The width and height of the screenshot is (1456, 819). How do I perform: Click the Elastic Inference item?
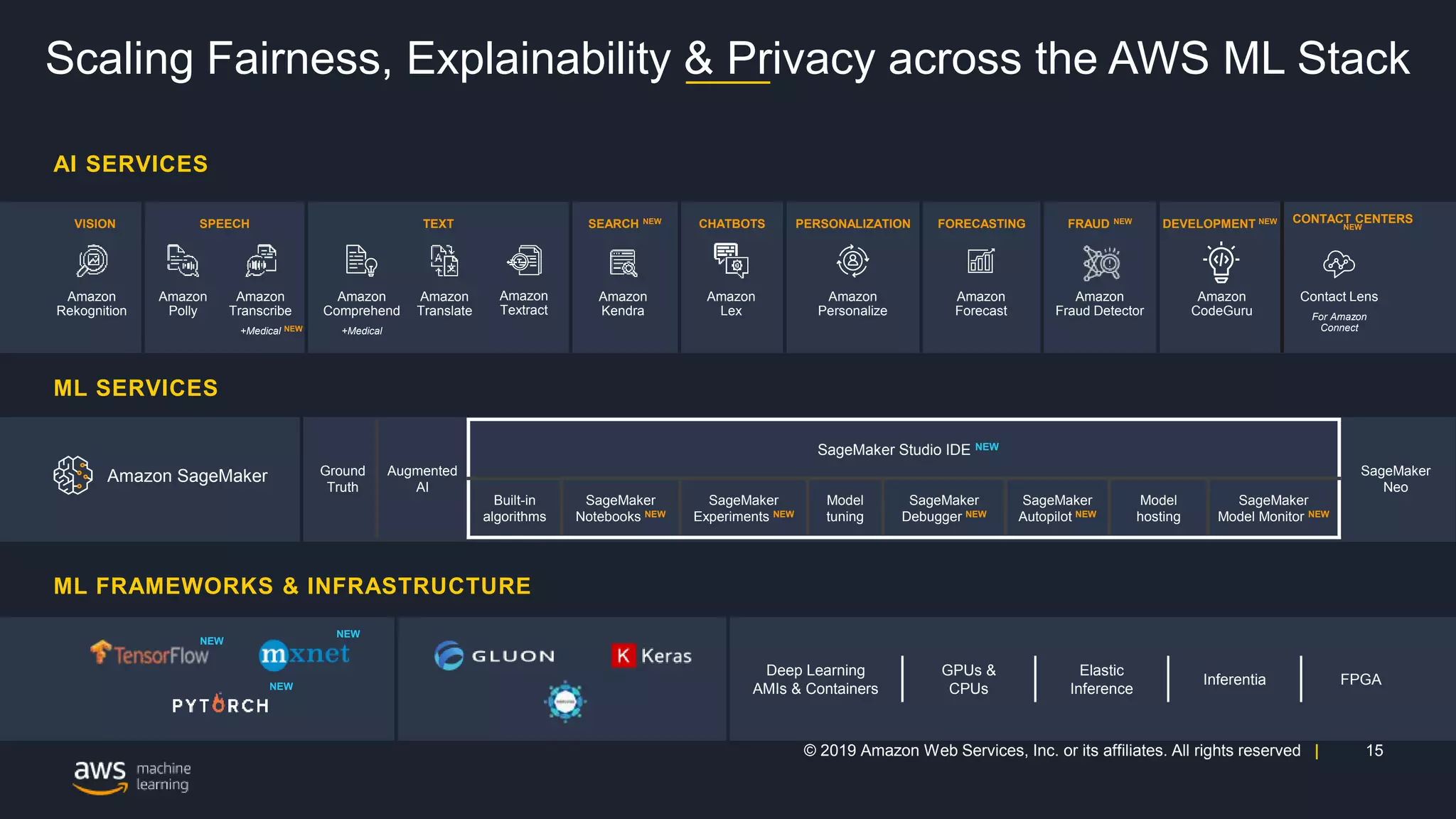click(1101, 680)
